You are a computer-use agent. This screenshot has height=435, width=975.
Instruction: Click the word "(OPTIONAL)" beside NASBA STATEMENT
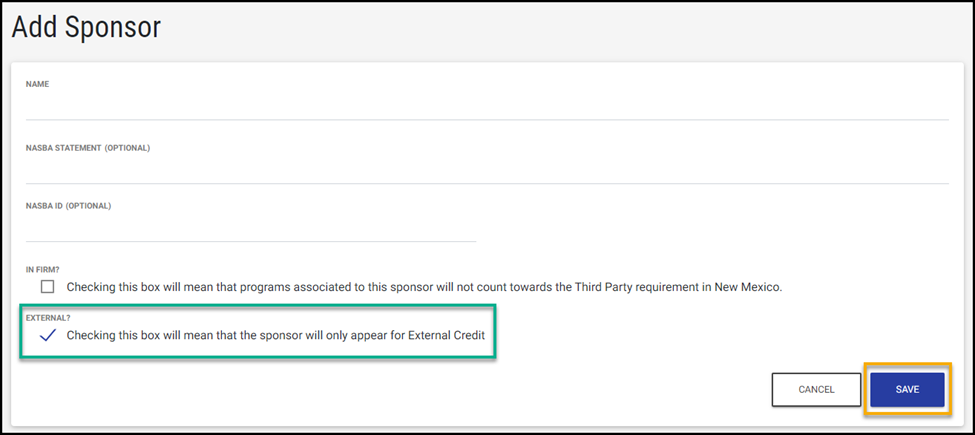[x=127, y=148]
